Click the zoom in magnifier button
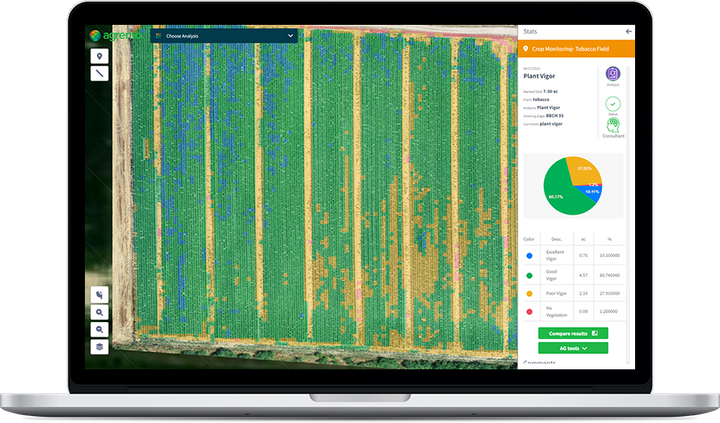Image resolution: width=720 pixels, height=423 pixels. (99, 313)
